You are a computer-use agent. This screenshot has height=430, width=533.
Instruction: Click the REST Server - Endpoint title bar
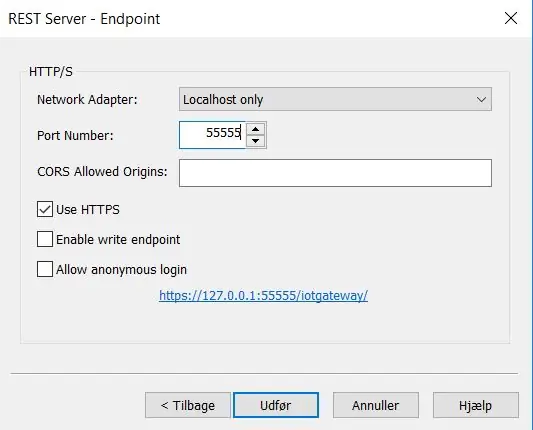[x=84, y=19]
